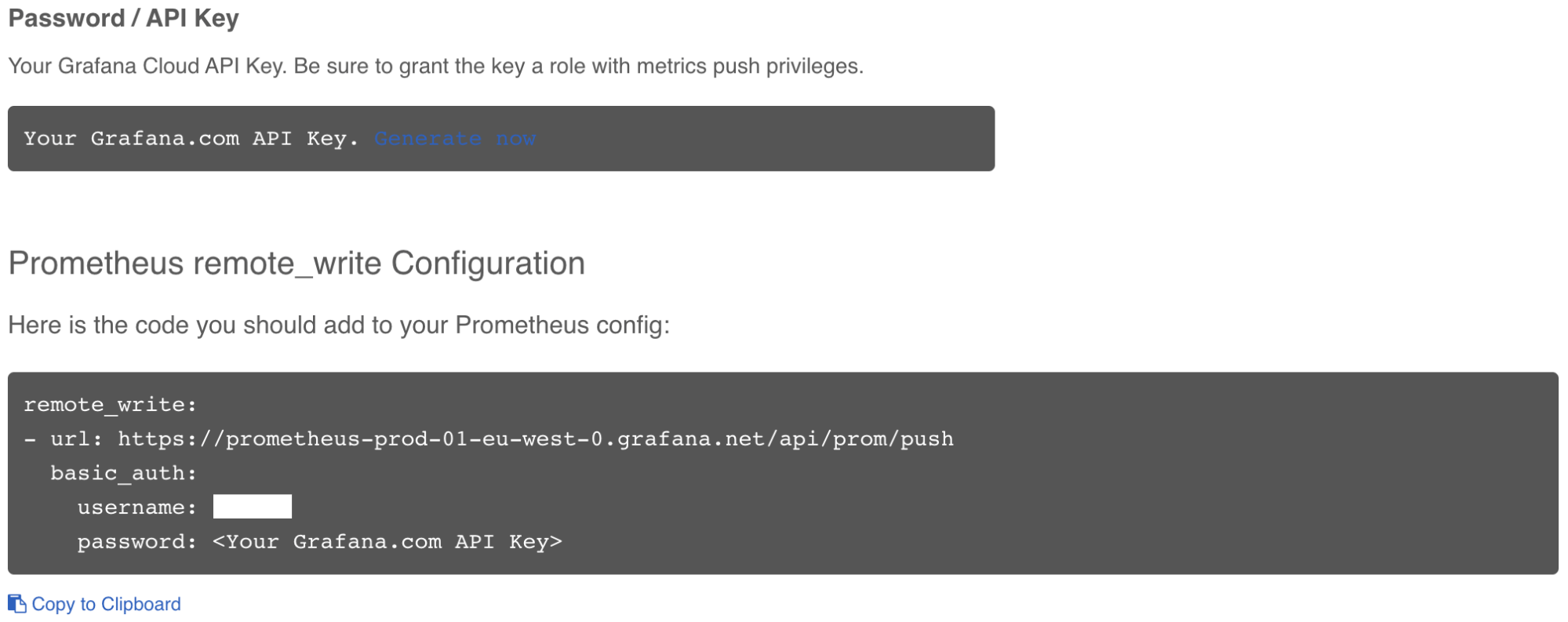This screenshot has width=1568, height=622.
Task: Click the clipboard icon beside Copy to Clipboard
Action: 16,604
